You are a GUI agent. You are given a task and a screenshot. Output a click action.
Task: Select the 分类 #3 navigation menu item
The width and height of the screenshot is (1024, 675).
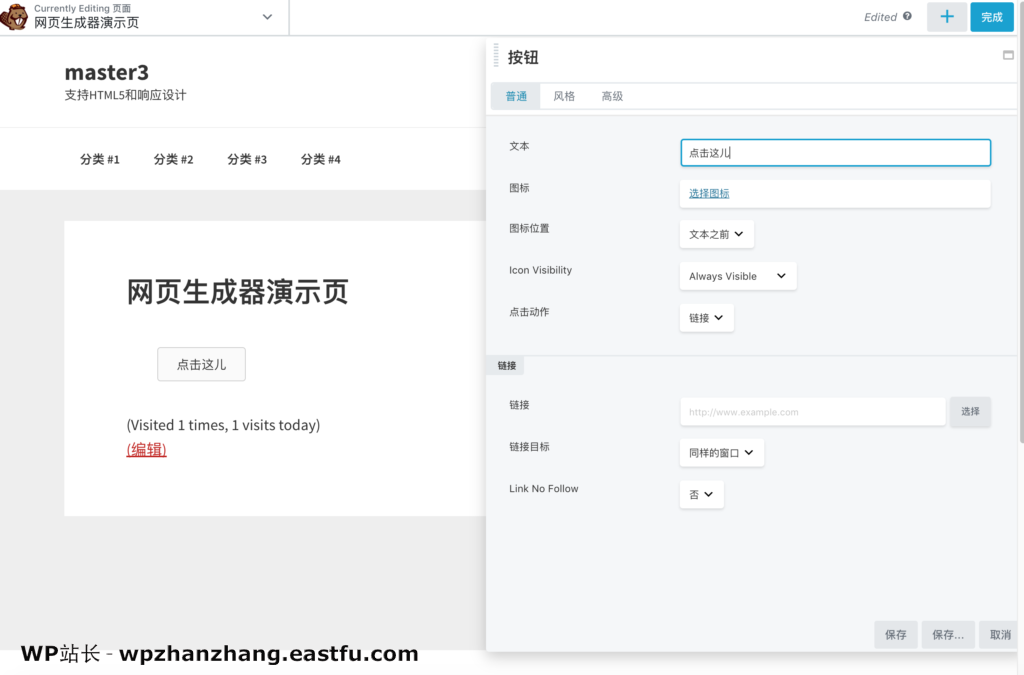[x=246, y=159]
